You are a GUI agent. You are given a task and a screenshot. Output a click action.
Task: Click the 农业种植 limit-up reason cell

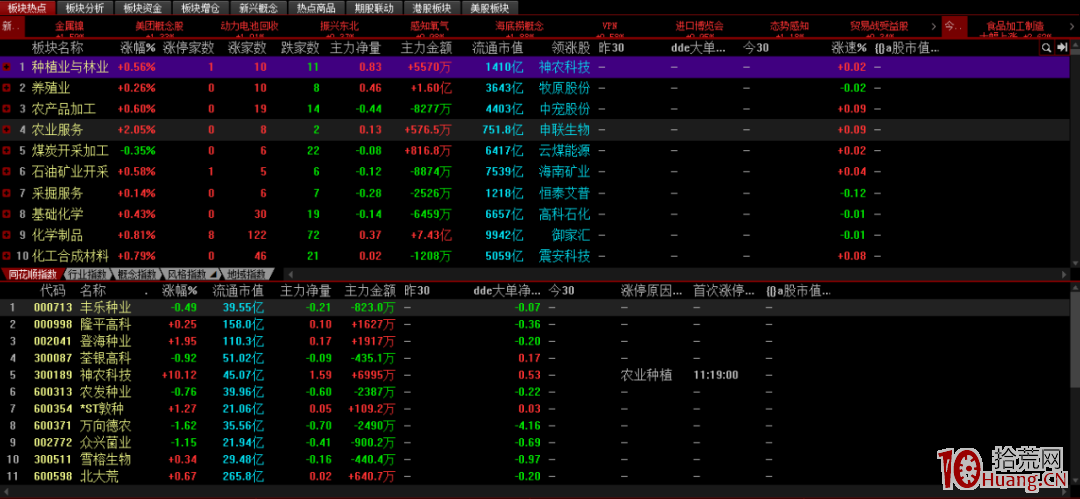coord(647,375)
